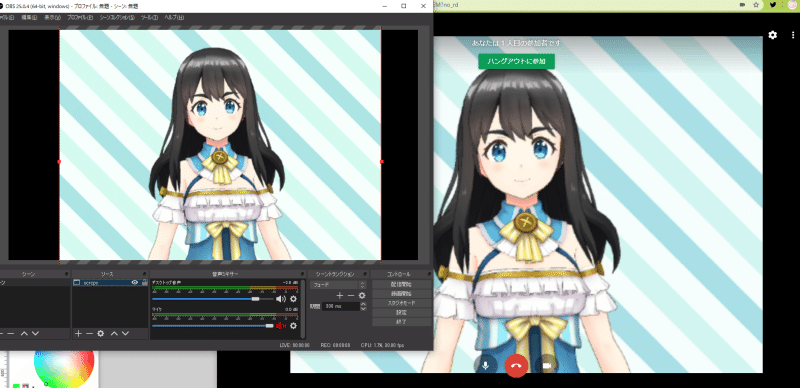The width and height of the screenshot is (800, 388).
Task: Move the source up with the arrow
Action: click(x=114, y=333)
